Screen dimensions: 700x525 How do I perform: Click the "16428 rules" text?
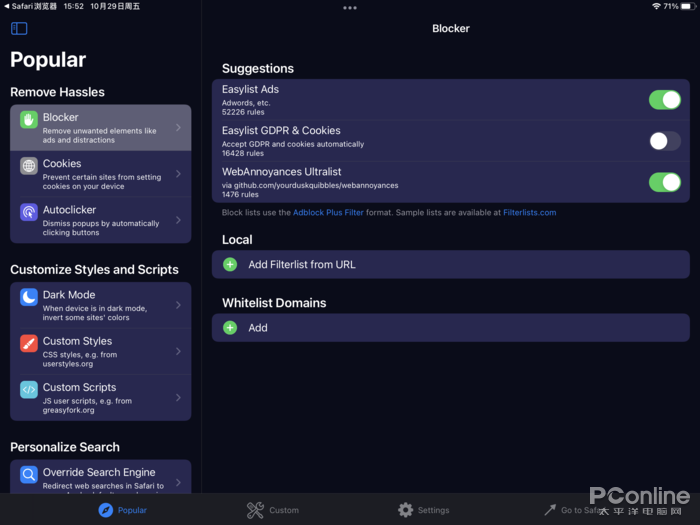pyautogui.click(x=243, y=153)
